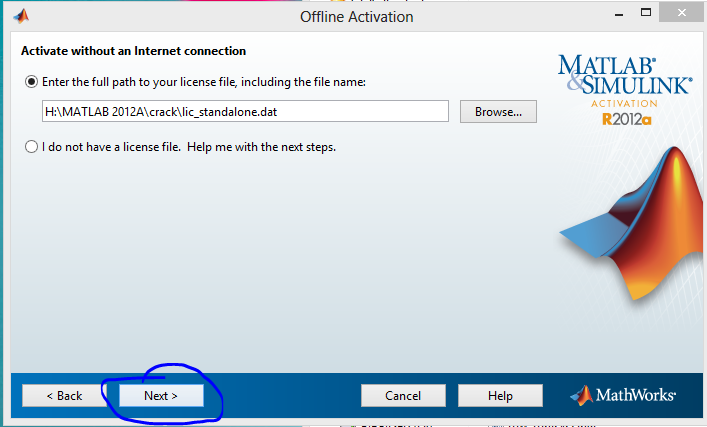Open the Browse... file dialog
707x427 pixels.
(x=498, y=111)
